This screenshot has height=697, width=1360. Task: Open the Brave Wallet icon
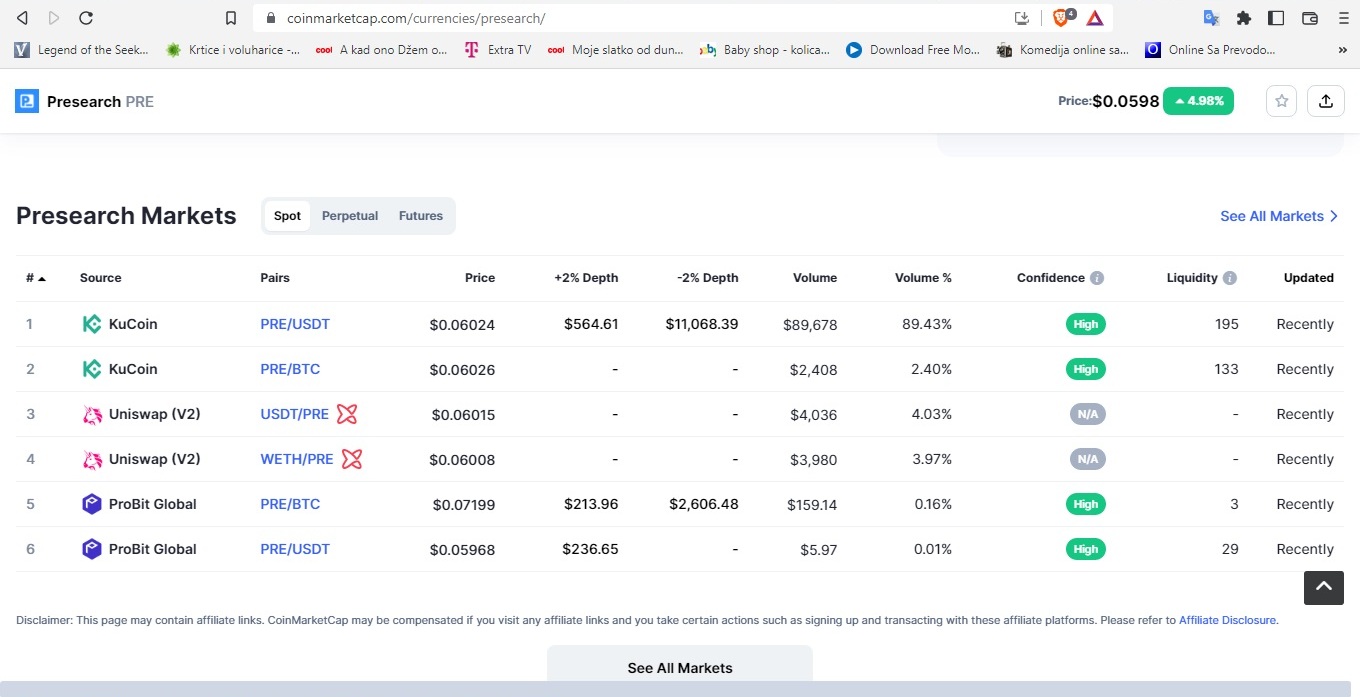tap(1309, 18)
